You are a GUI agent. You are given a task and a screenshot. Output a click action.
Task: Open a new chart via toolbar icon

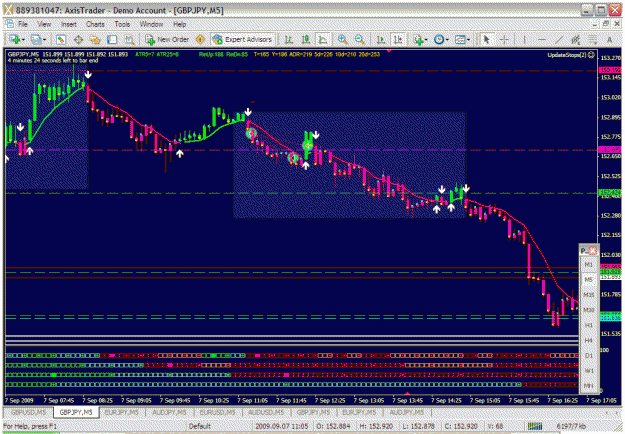point(15,39)
